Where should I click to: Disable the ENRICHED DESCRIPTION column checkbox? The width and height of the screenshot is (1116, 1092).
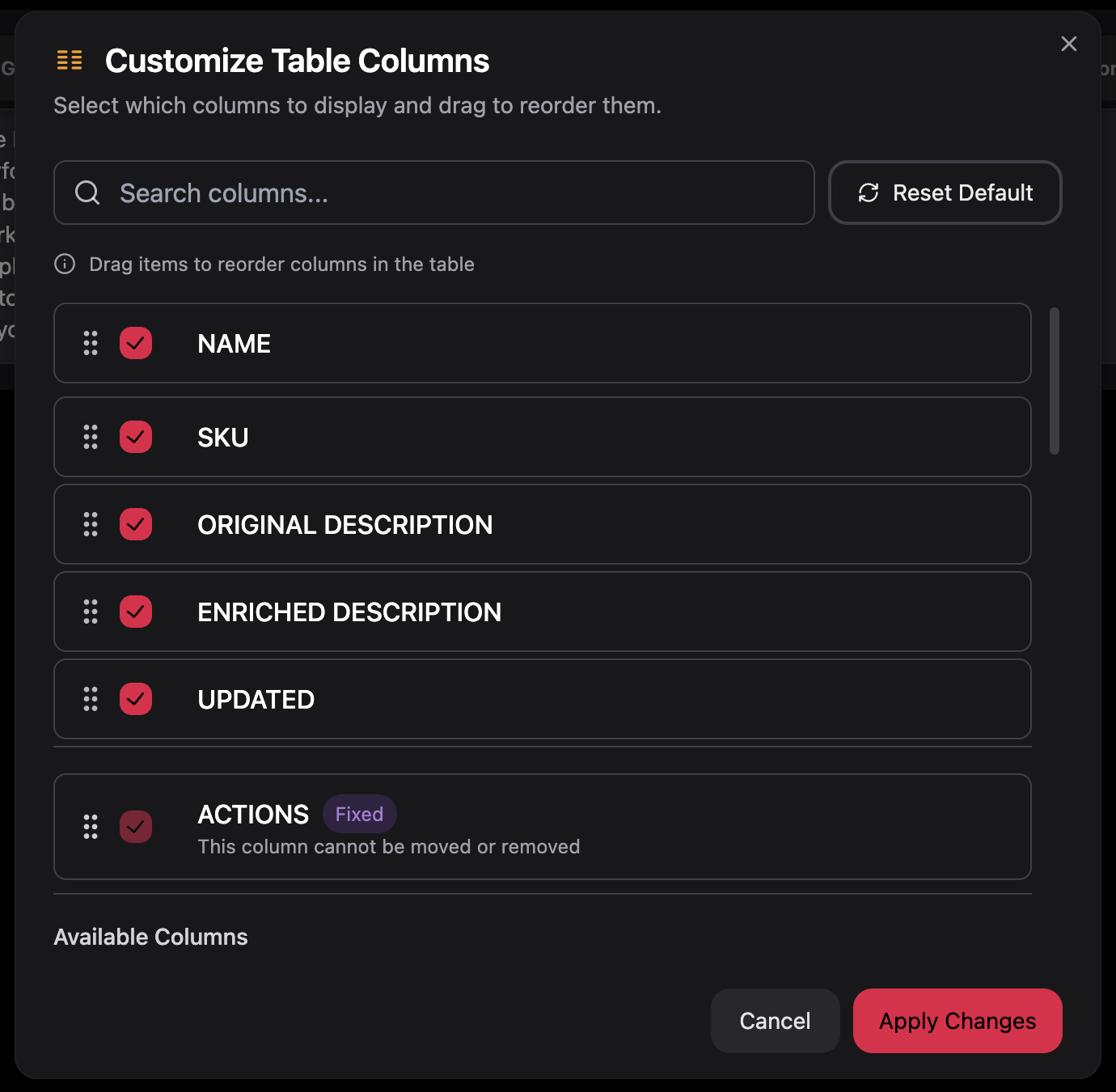pos(136,612)
